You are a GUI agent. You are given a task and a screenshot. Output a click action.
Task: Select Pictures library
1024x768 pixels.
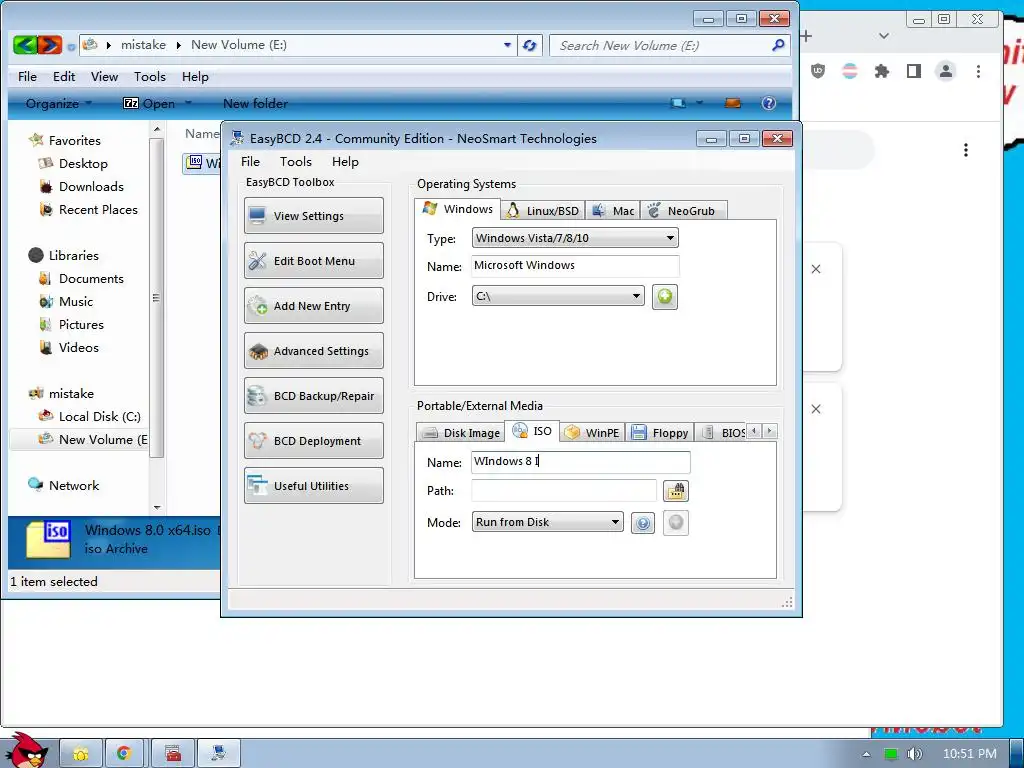81,324
